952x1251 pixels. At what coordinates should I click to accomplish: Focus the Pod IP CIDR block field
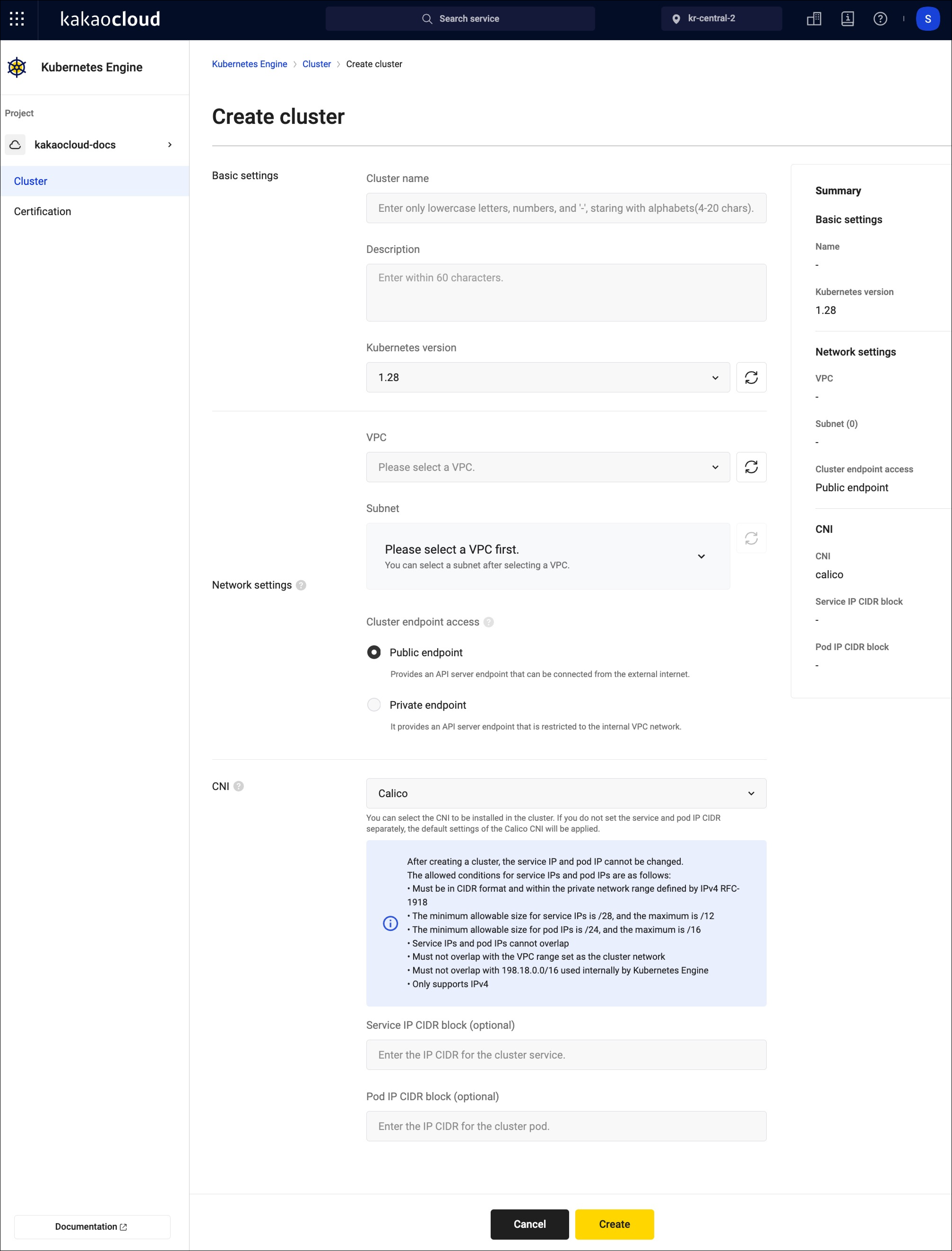tap(566, 1126)
